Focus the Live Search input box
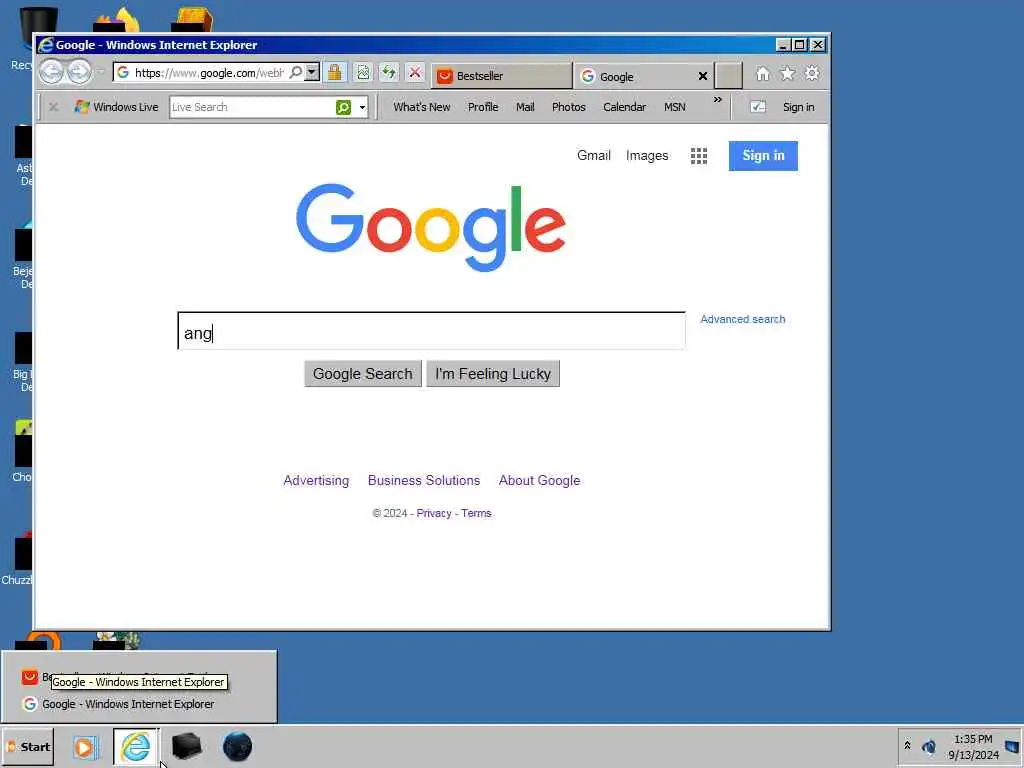The width and height of the screenshot is (1024, 768). click(x=252, y=107)
